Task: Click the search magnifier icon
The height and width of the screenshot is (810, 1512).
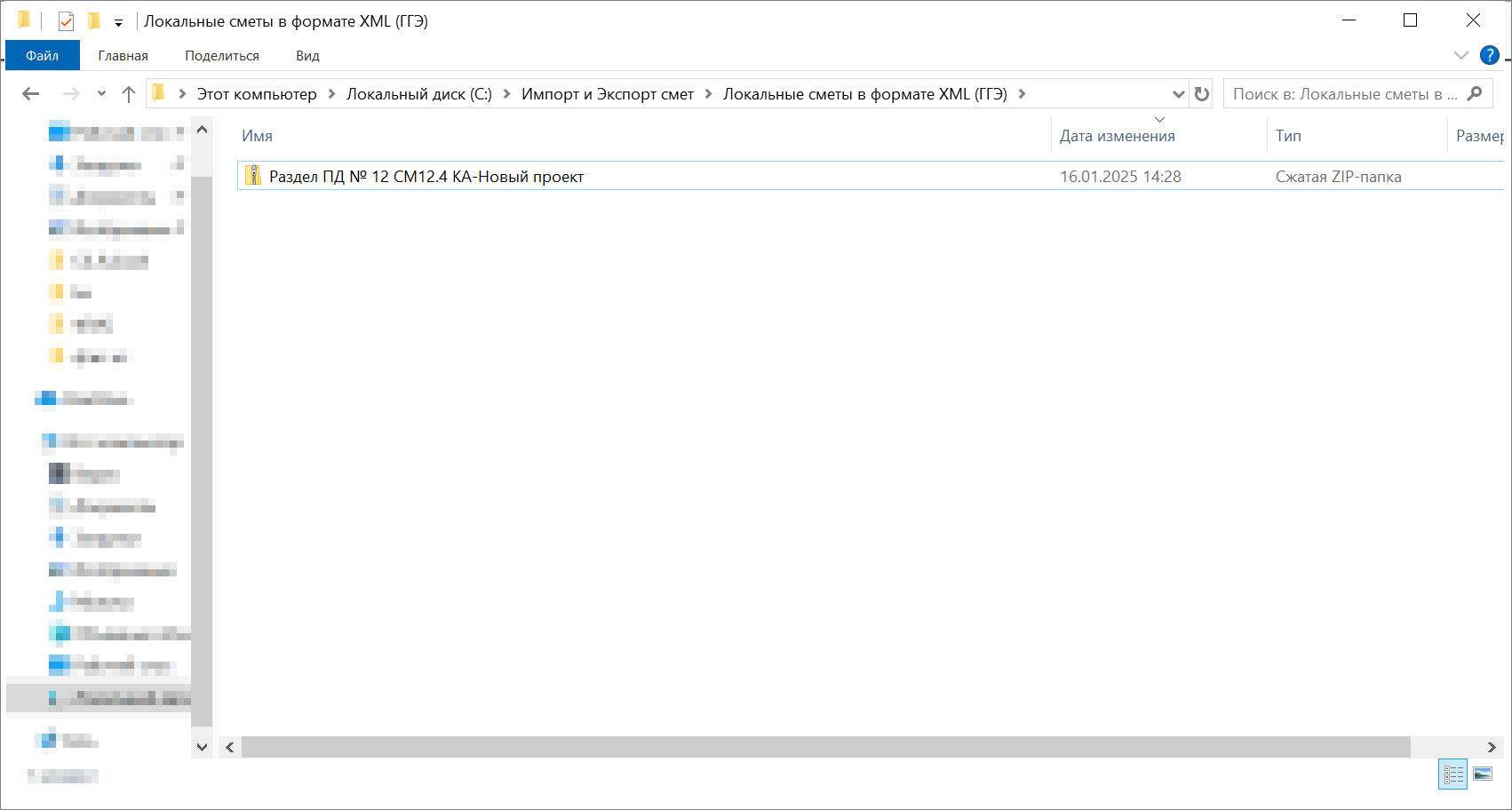Action: click(1475, 94)
